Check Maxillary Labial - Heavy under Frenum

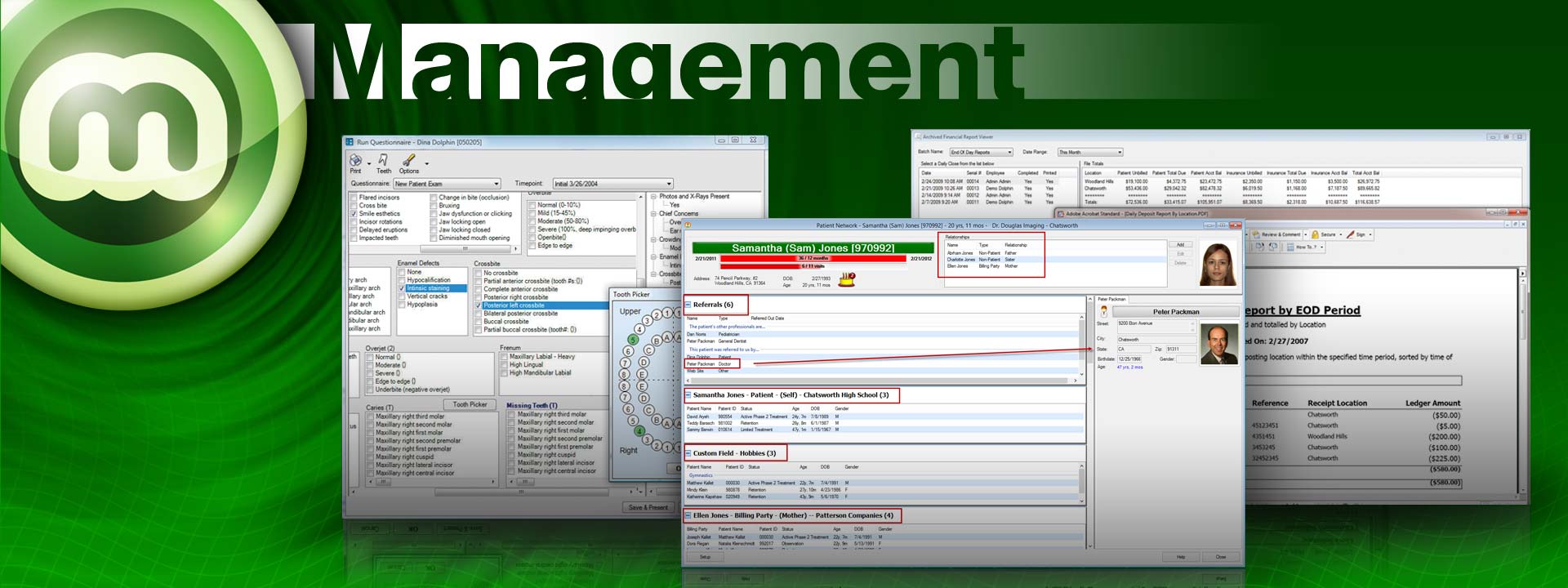click(505, 357)
